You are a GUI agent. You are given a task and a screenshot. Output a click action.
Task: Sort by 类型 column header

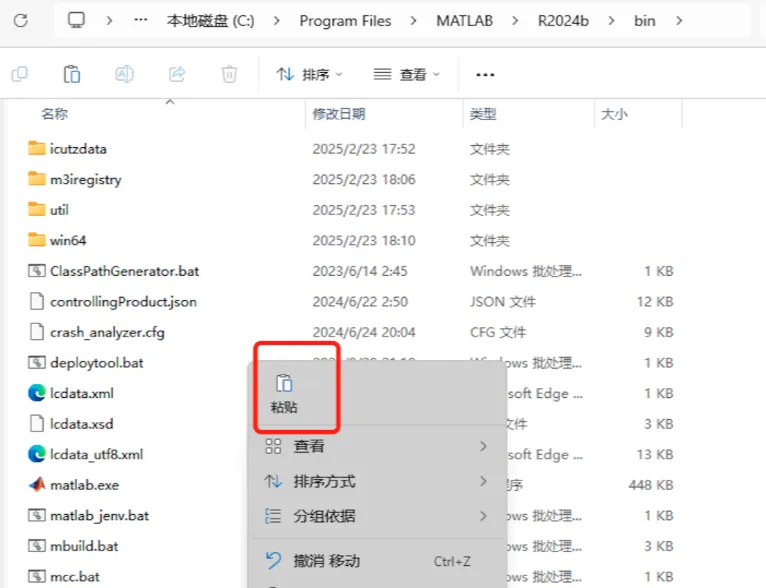pos(483,114)
